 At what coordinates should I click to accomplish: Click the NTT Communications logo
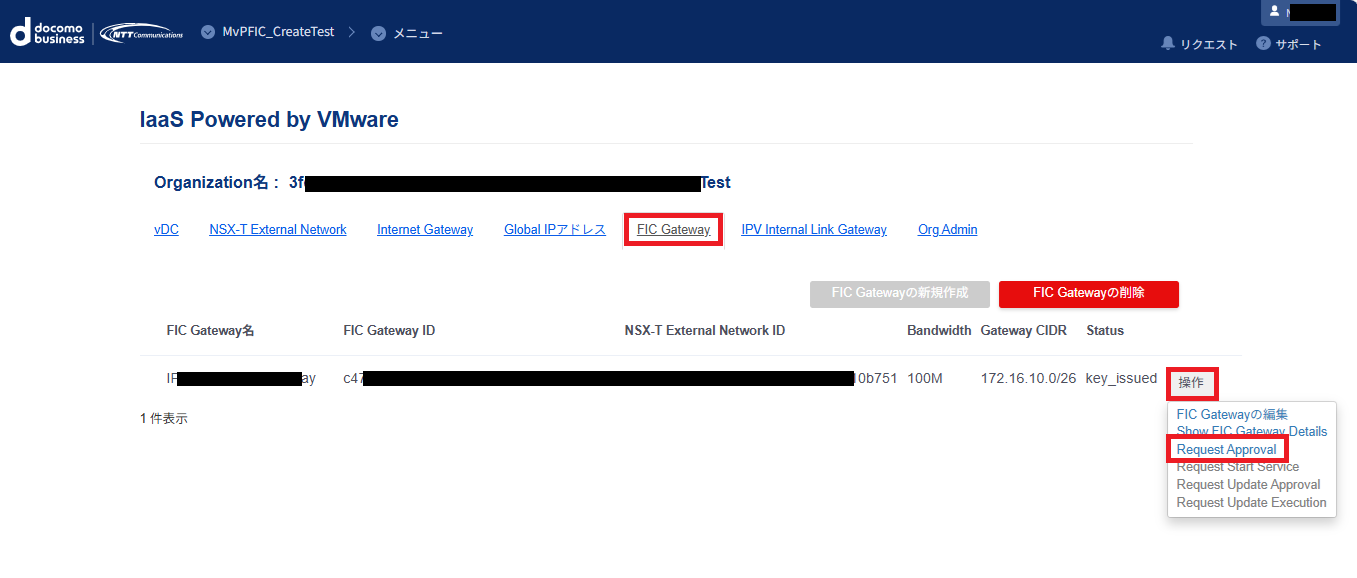(x=141, y=33)
